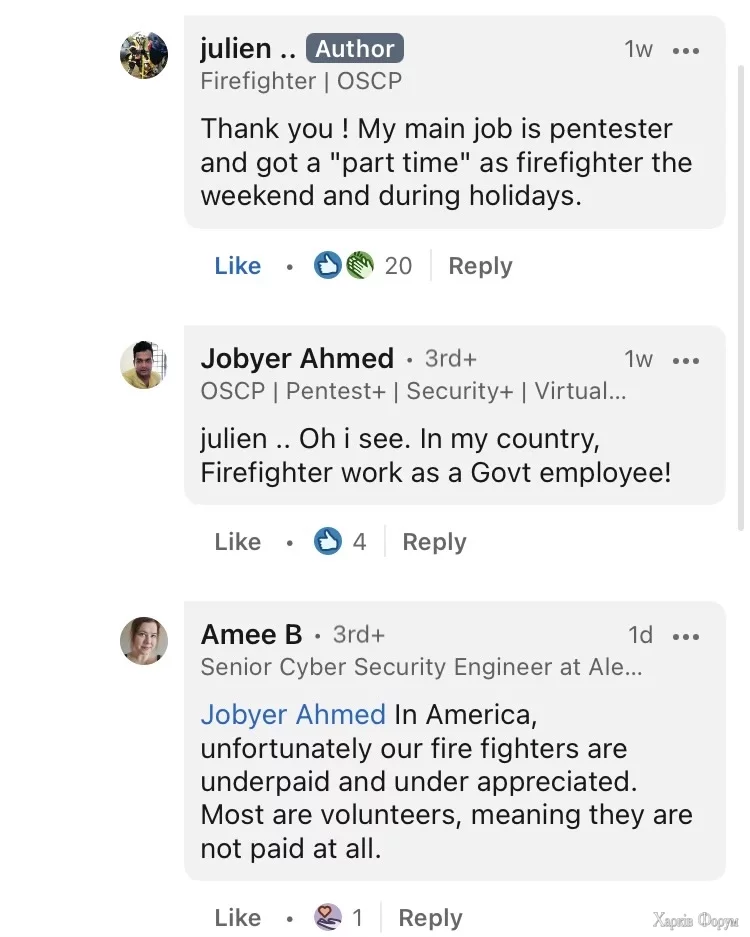Like julien's pentester comment
Image resolution: width=750 pixels, height=937 pixels.
[x=238, y=266]
